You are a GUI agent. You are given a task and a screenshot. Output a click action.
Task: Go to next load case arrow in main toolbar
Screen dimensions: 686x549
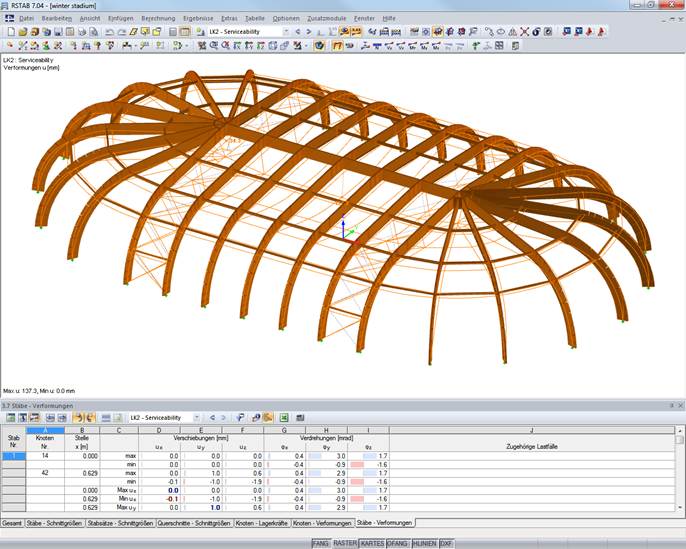(x=309, y=32)
